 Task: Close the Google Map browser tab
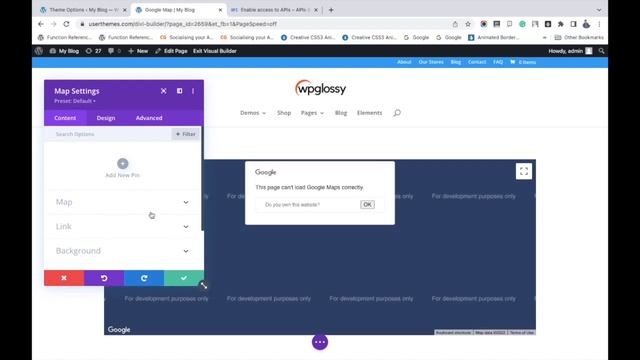[x=220, y=10]
